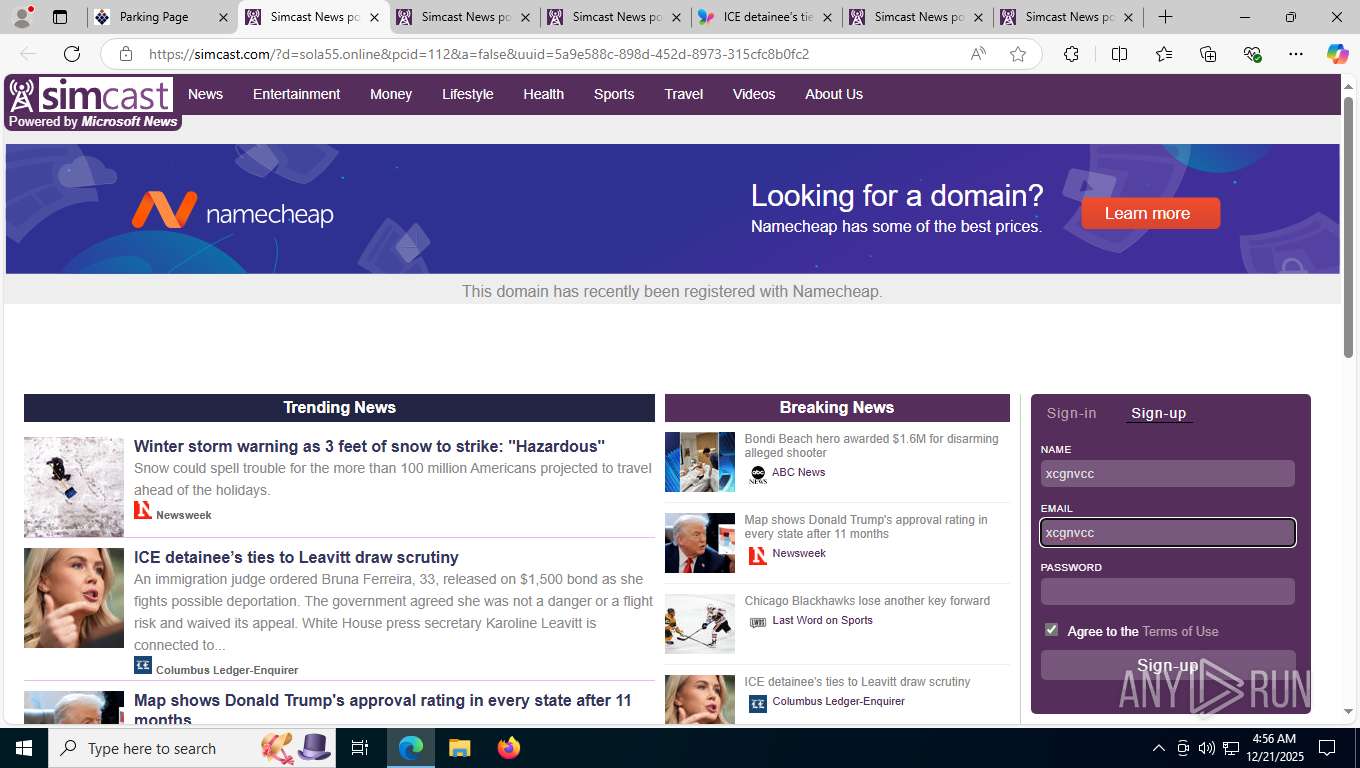
Task: Open the snowy Winter storm article thumbnail
Action: (x=74, y=487)
